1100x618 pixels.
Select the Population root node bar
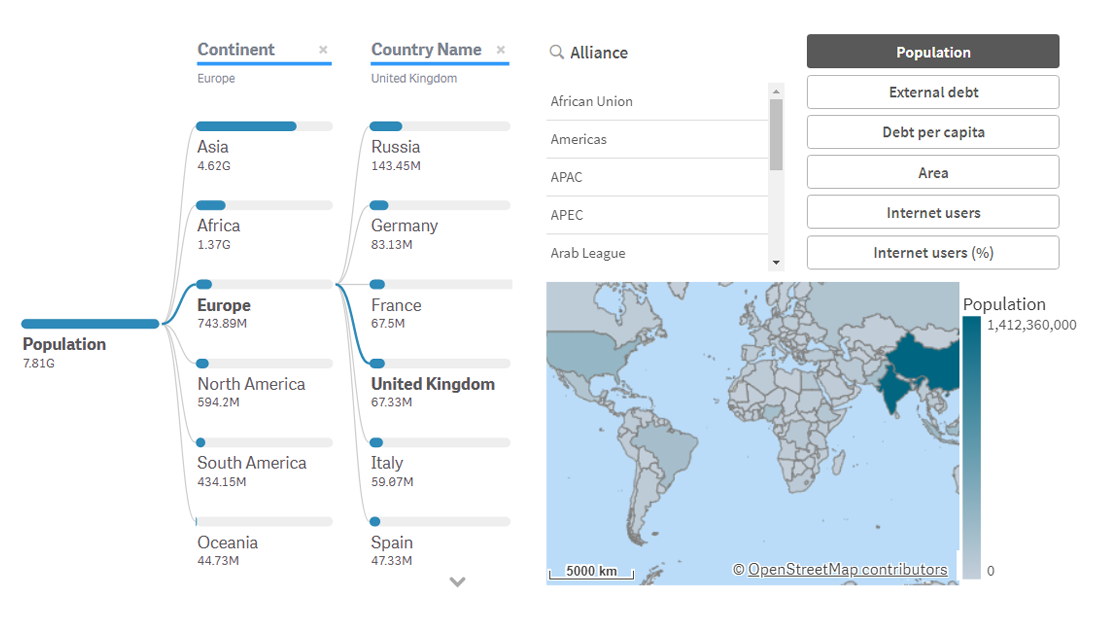90,324
